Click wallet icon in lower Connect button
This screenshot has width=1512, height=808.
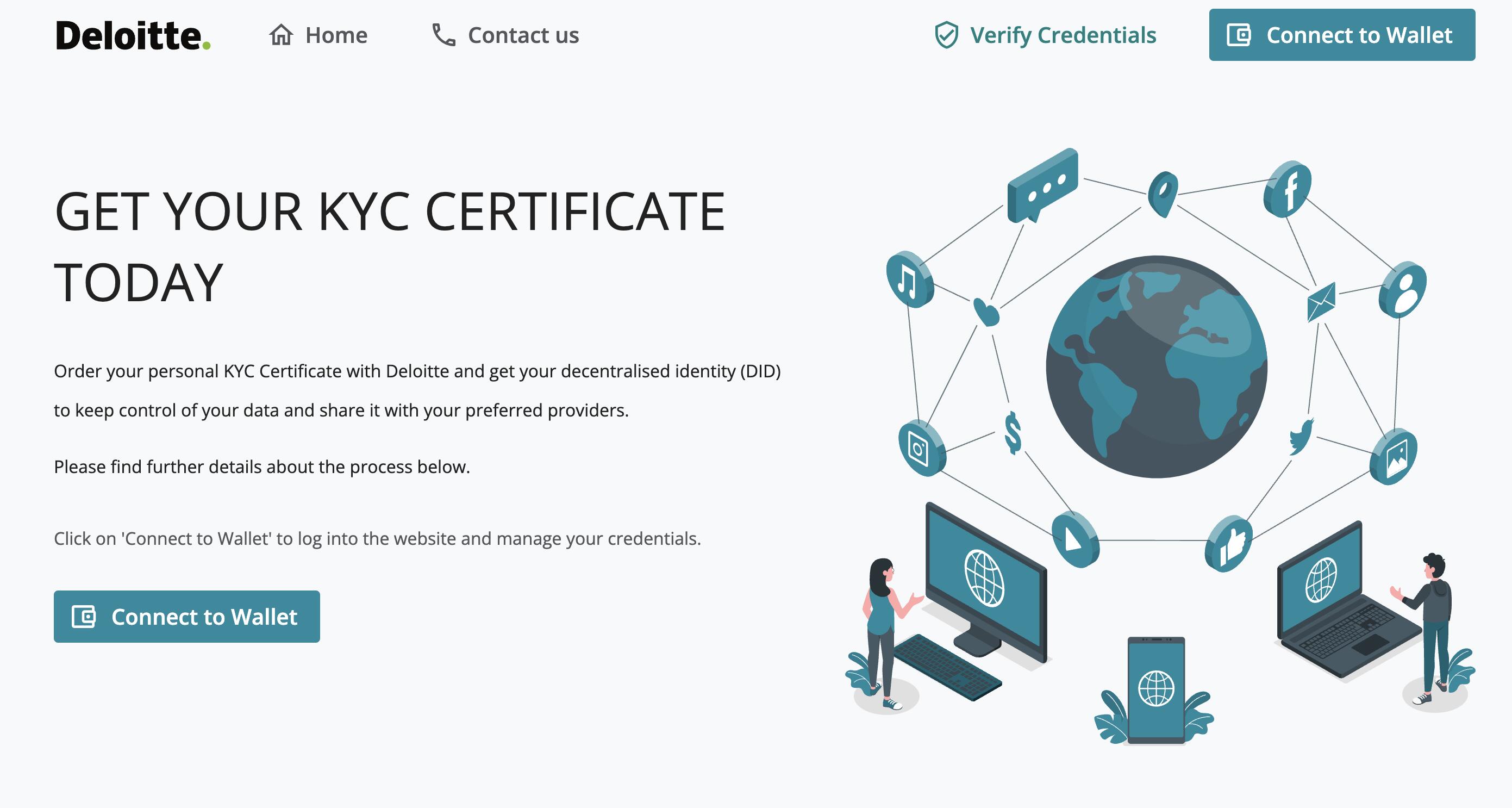point(84,617)
